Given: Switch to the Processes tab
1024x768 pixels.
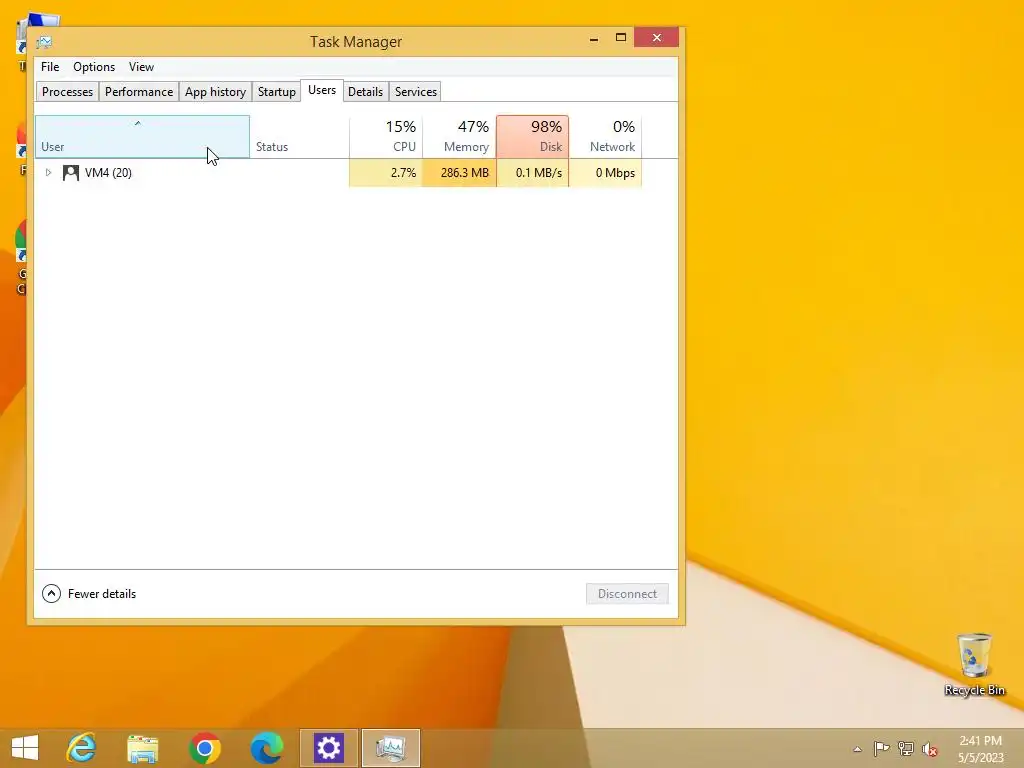Looking at the screenshot, I should pos(67,91).
